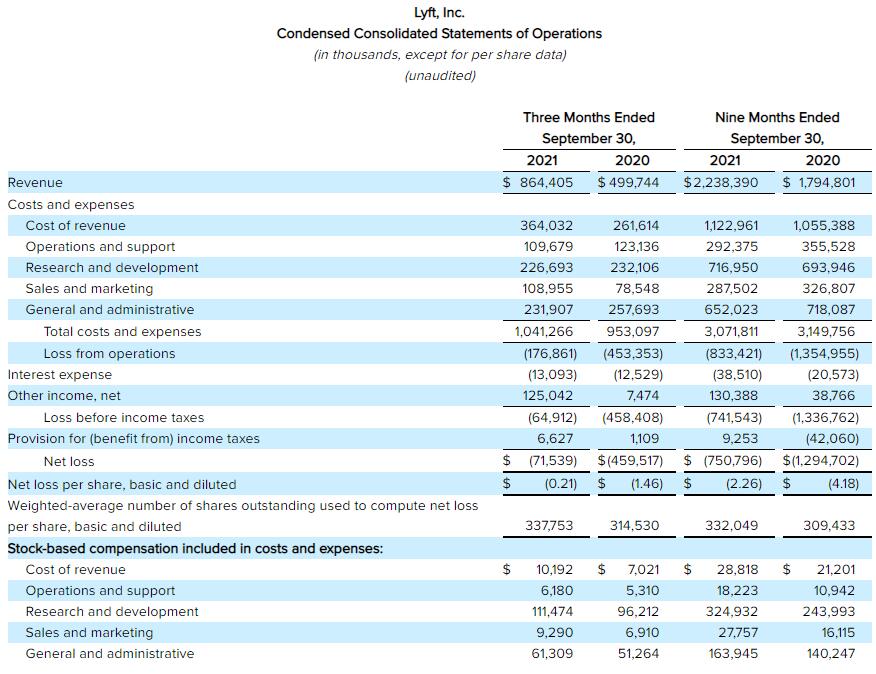
Task: Click the loss from operations value "(1,354,955)"
Action: coord(825,354)
